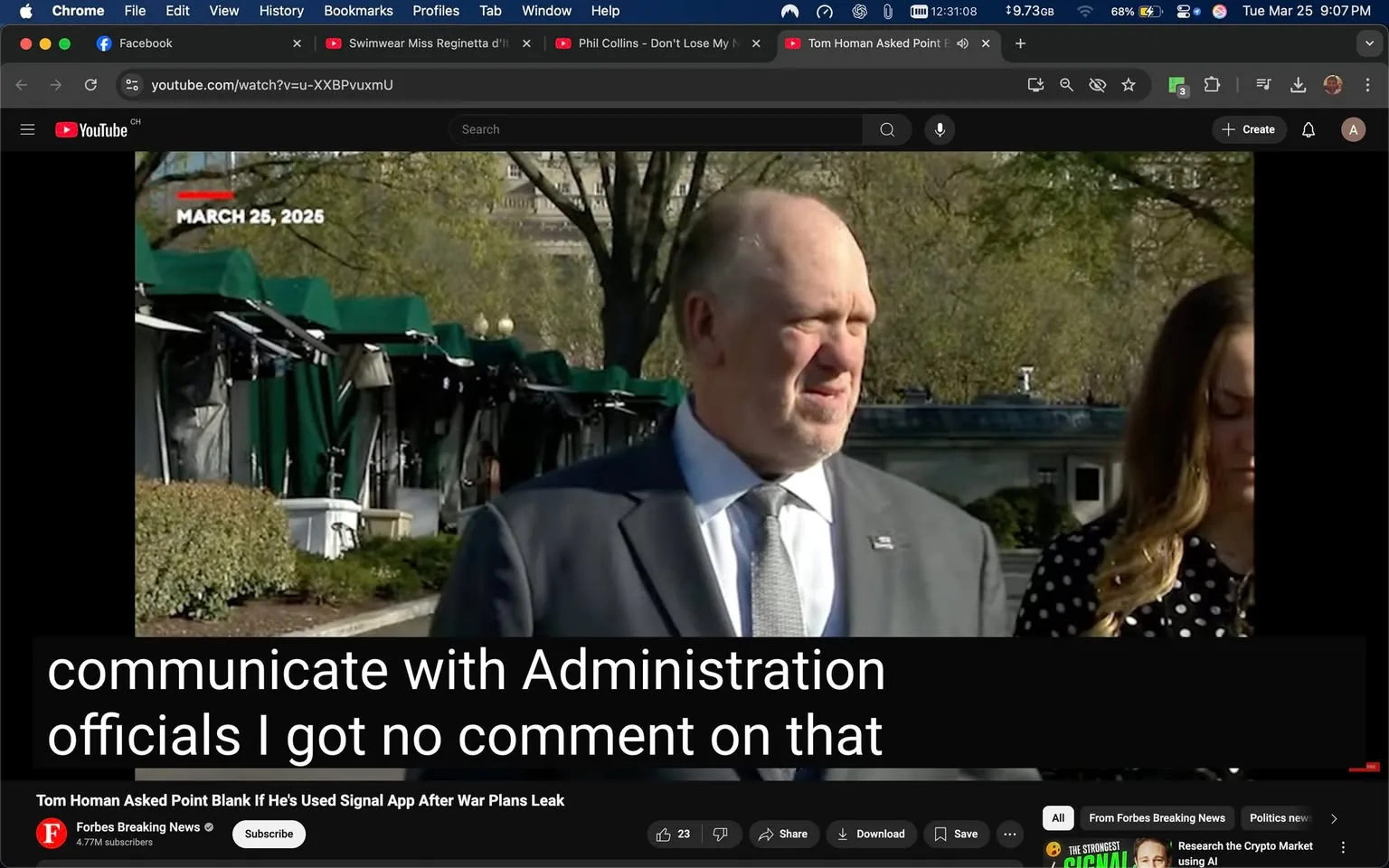
Task: Mute the Tom Homan tab audio
Action: 963,43
